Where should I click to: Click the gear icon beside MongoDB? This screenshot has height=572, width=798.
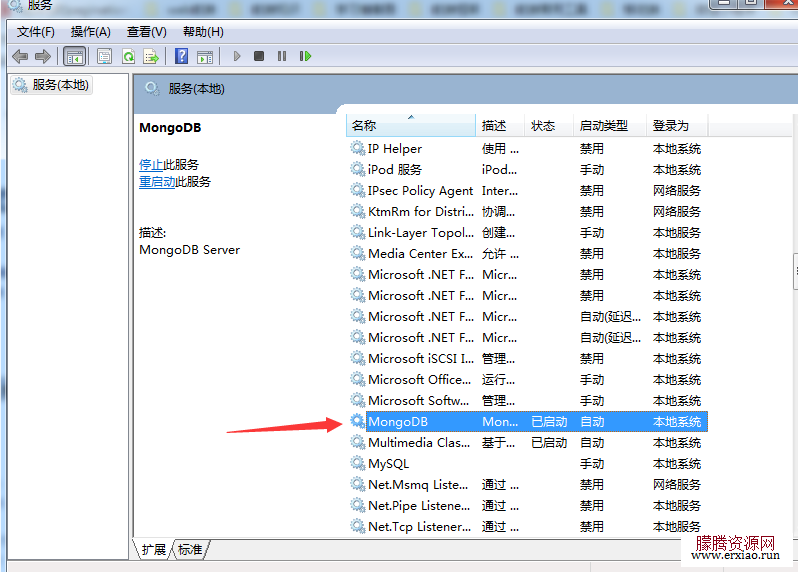pos(358,421)
